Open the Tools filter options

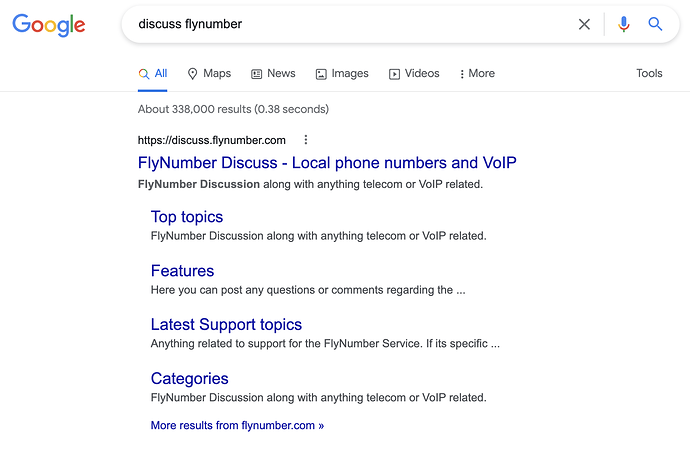649,73
